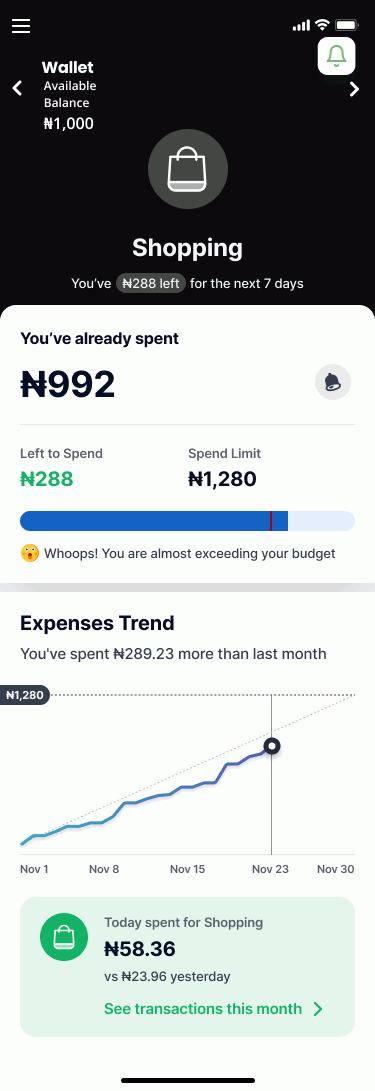Tap the ₦1,280 limit label on chart
375x1091 pixels.
(x=24, y=694)
